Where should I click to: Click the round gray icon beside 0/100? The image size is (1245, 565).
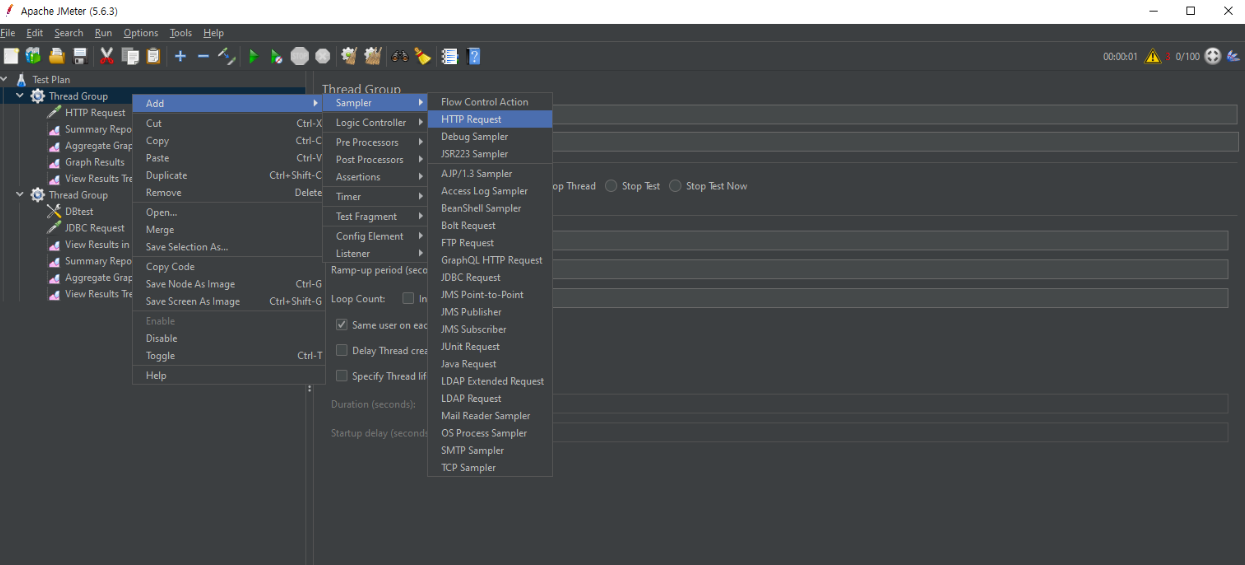point(1213,56)
